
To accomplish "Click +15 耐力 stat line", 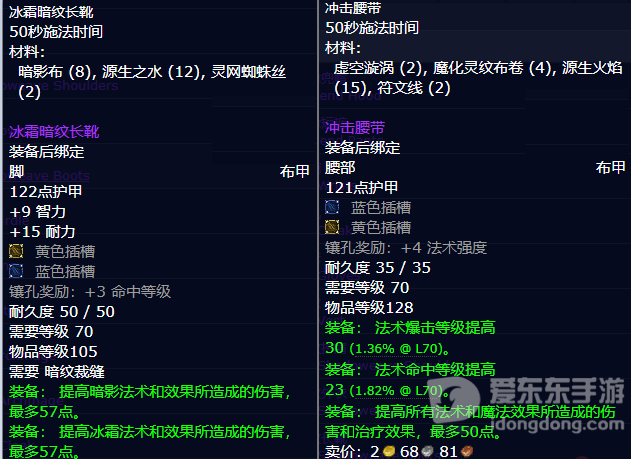I will point(42,232).
